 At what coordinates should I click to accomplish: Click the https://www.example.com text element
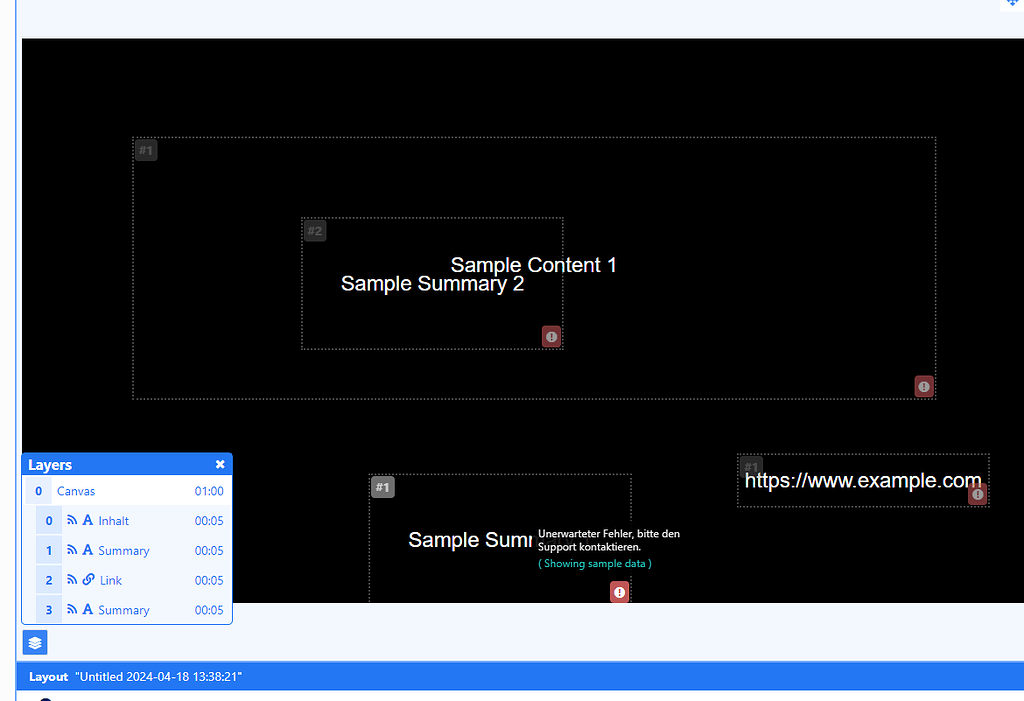862,481
